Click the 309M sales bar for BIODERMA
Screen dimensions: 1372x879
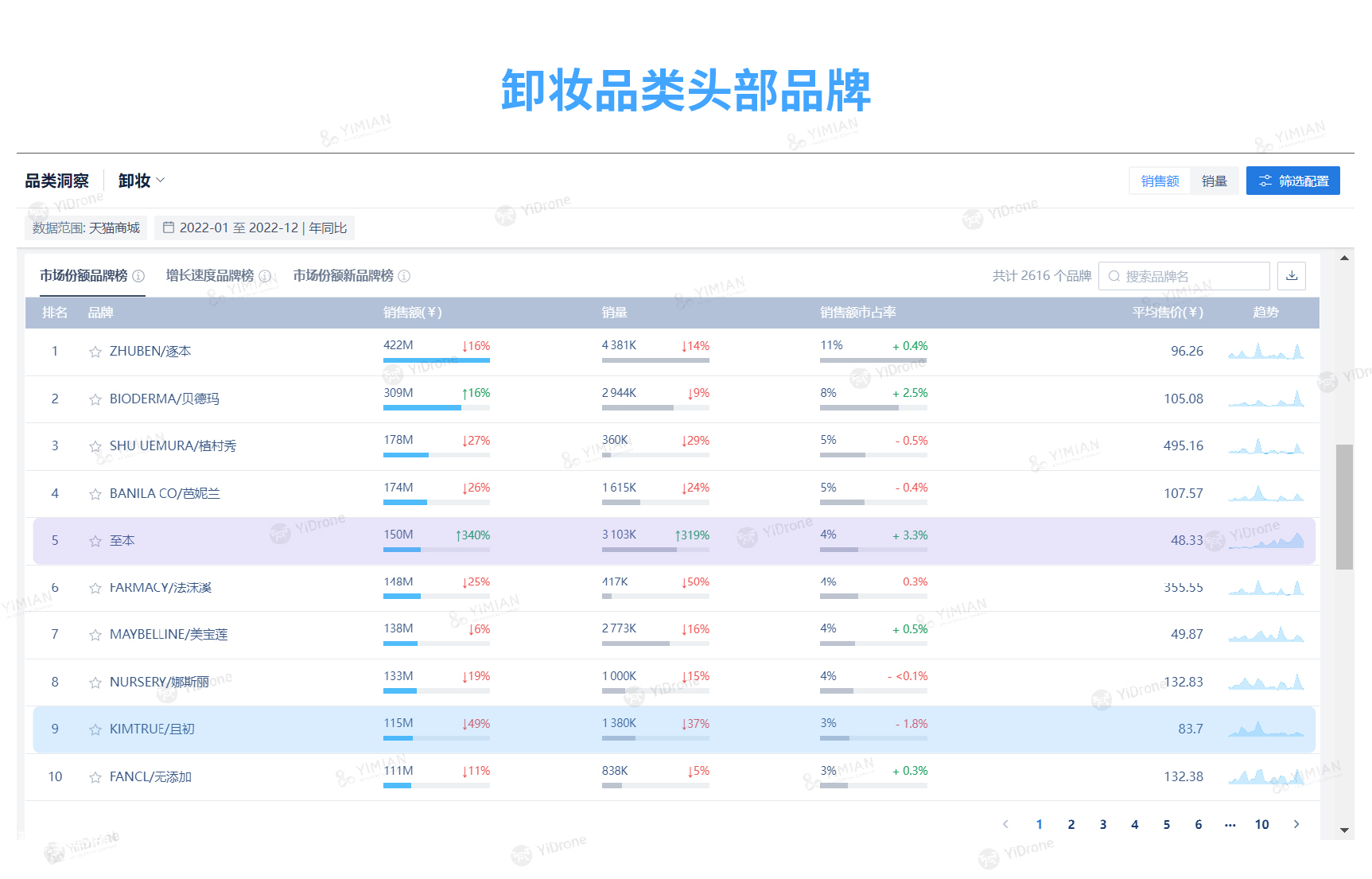click(x=437, y=408)
